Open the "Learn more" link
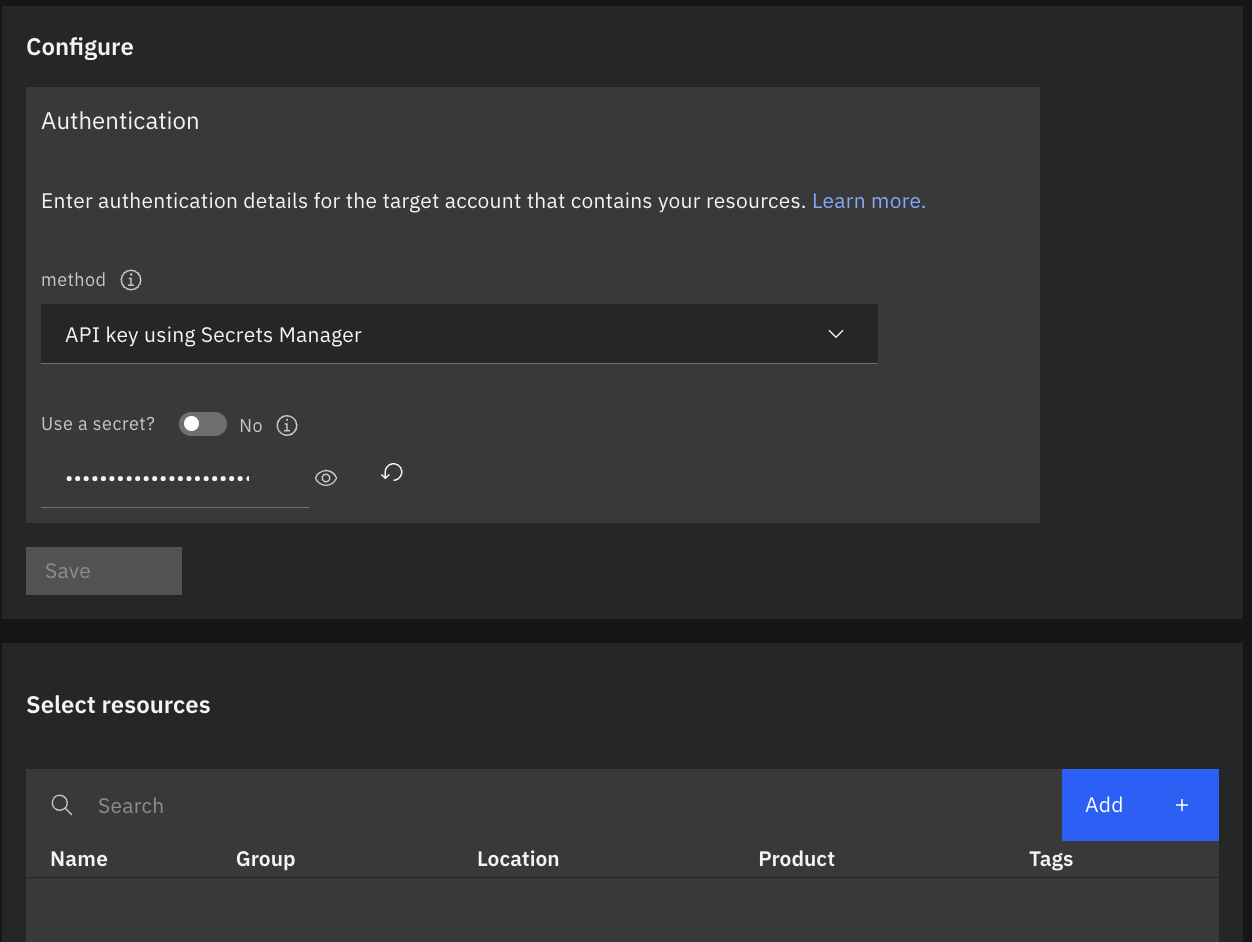This screenshot has height=942, width=1252. pos(866,200)
